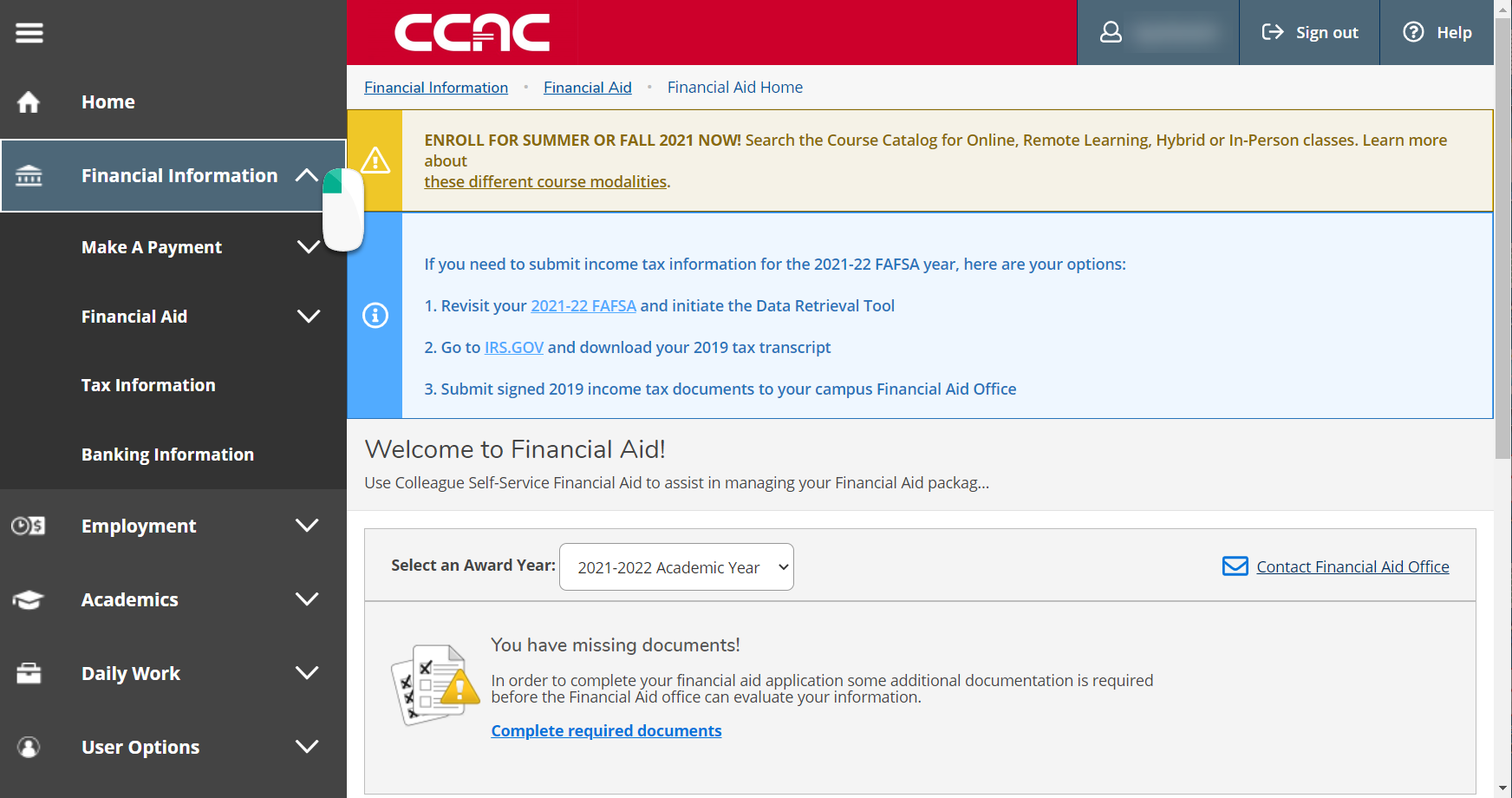Select the Financial Information bank icon
This screenshot has width=1512, height=798.
[29, 175]
